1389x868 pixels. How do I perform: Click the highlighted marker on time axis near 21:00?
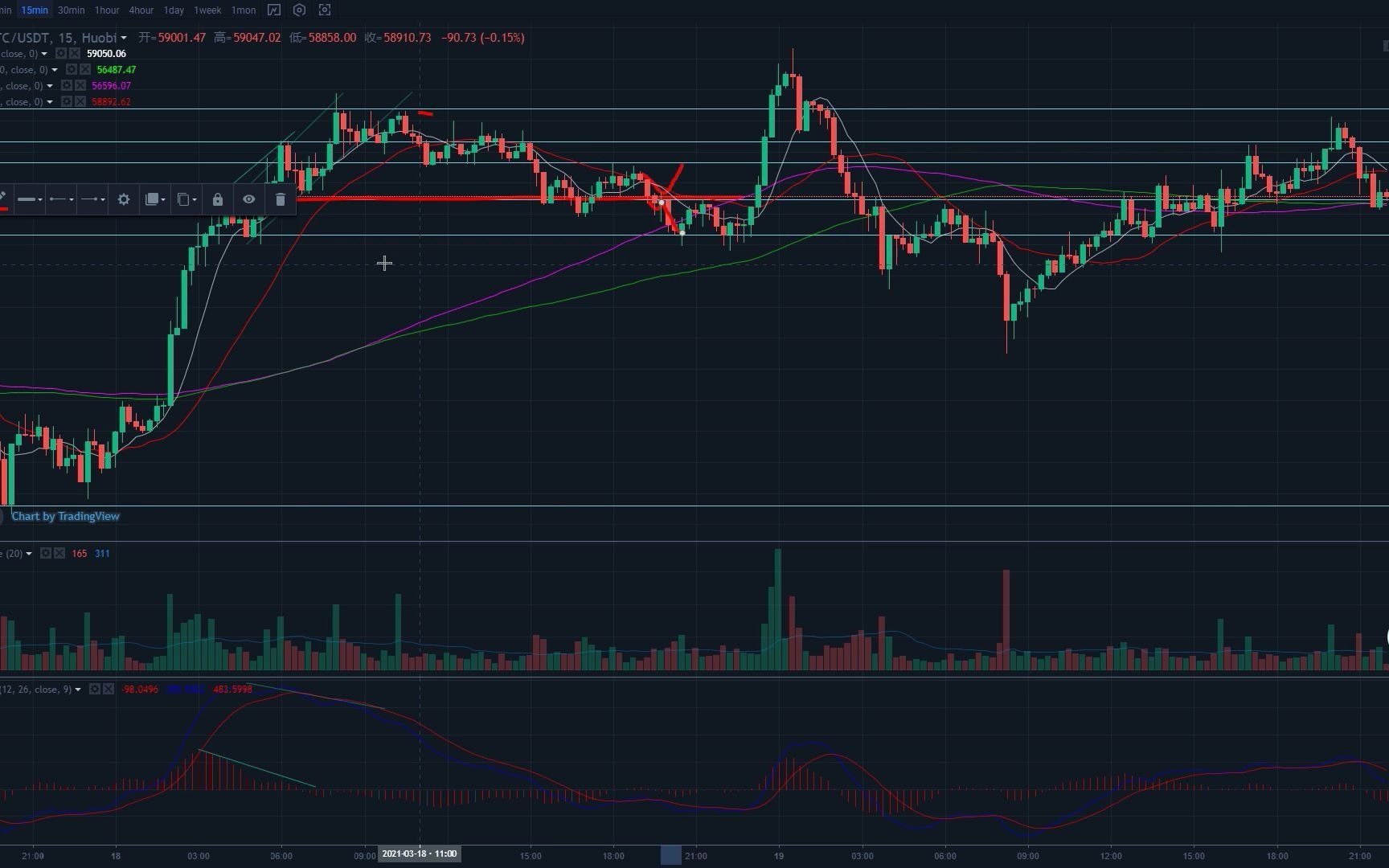tap(670, 855)
